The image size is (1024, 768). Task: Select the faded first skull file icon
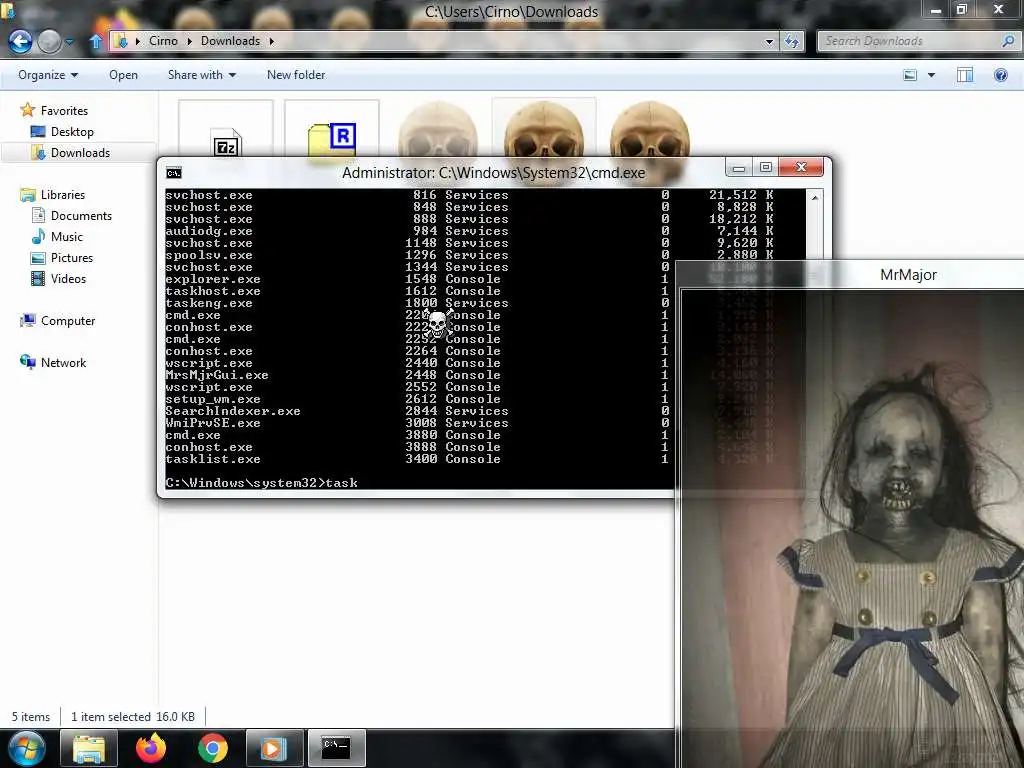pos(438,129)
